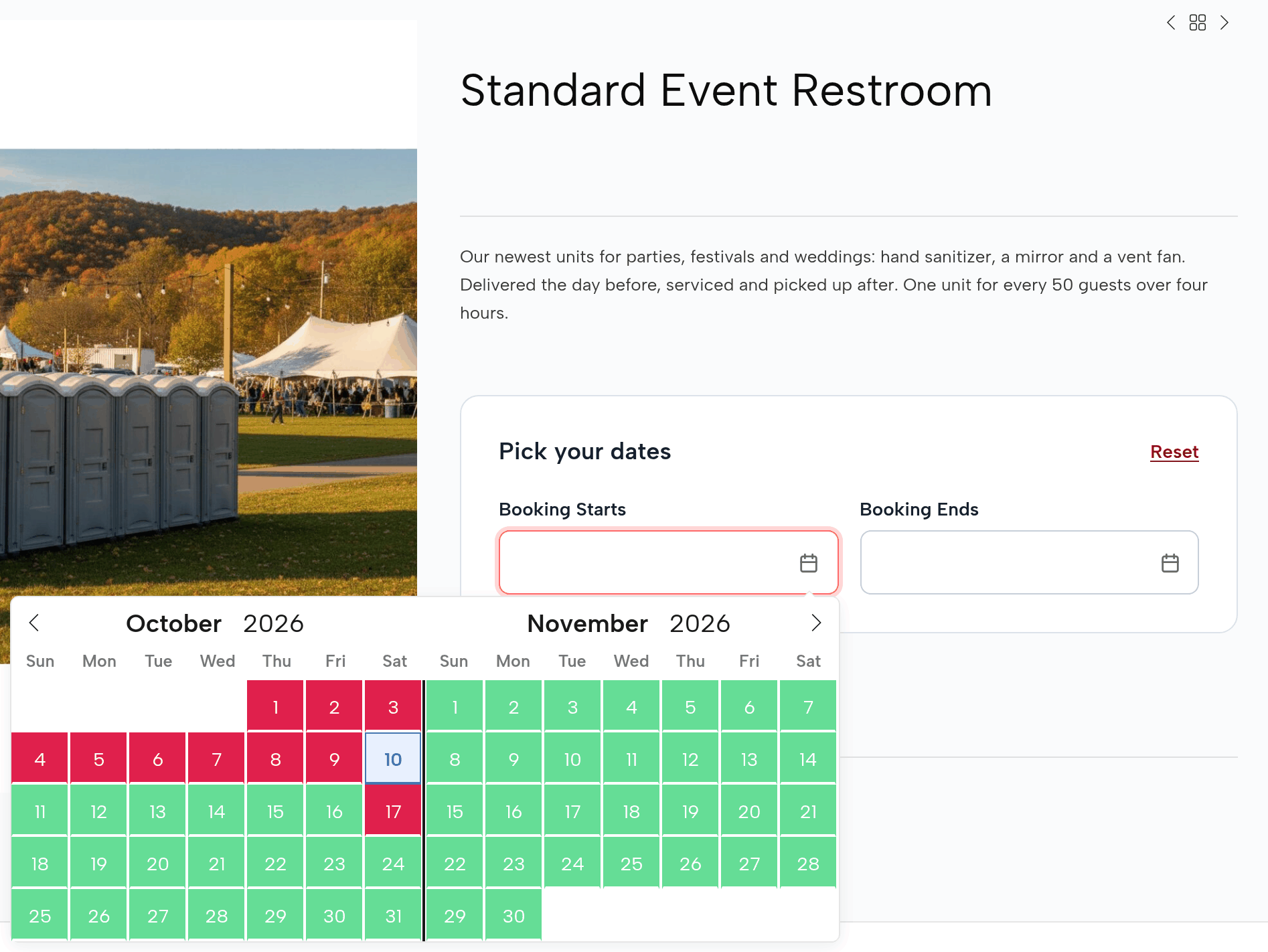Image resolution: width=1268 pixels, height=952 pixels.
Task: Choose November 30 in calendar
Action: pos(513,915)
